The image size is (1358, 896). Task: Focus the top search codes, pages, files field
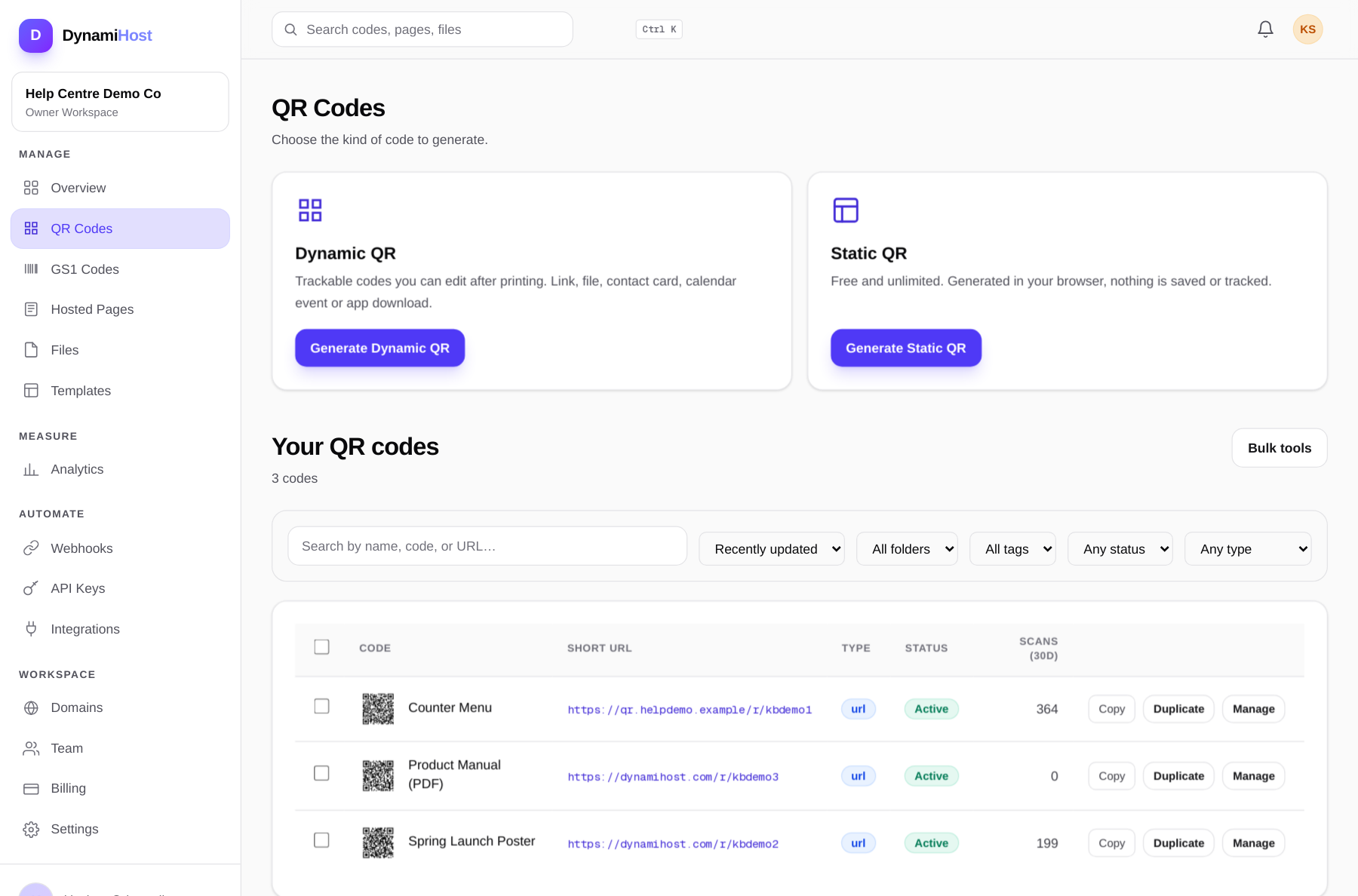point(422,29)
